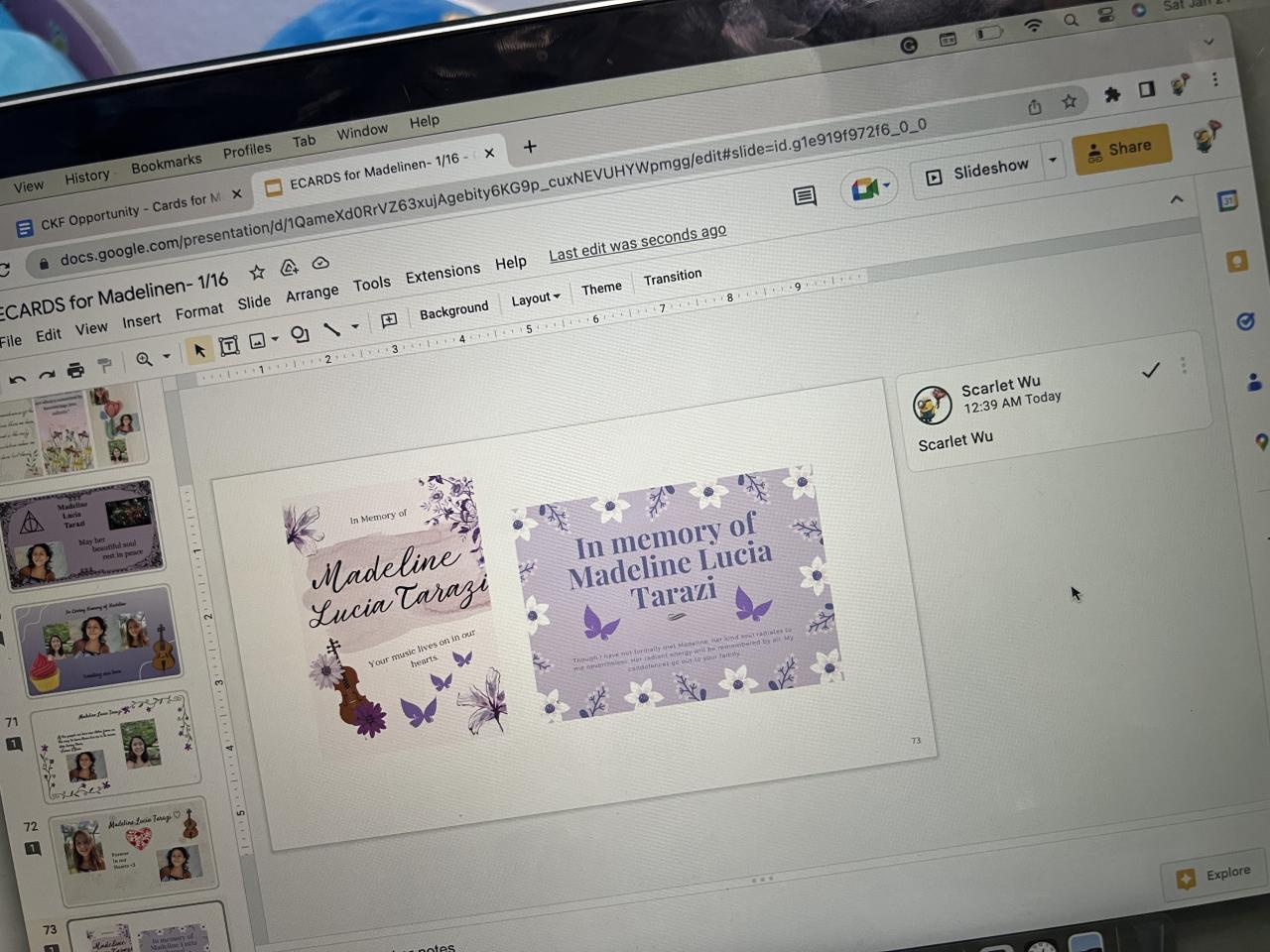Image resolution: width=1270 pixels, height=952 pixels.
Task: Click the yellow Share button
Action: 1122,149
